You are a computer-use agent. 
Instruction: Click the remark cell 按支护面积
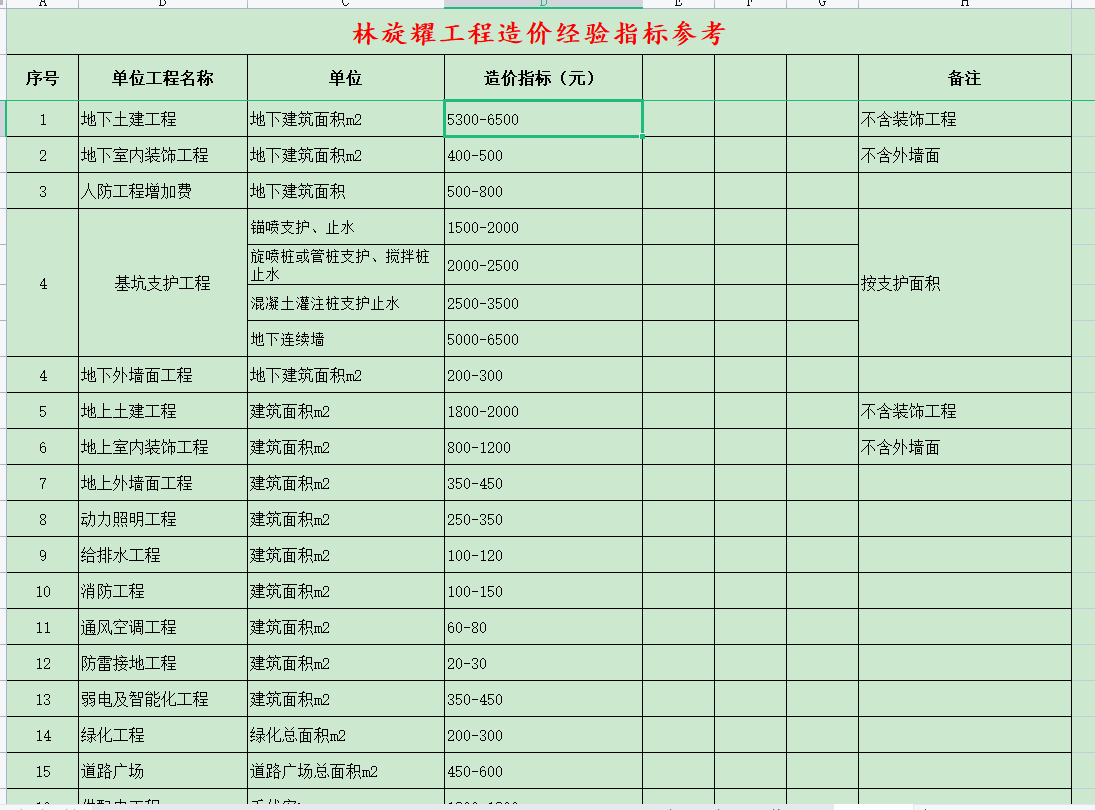964,283
